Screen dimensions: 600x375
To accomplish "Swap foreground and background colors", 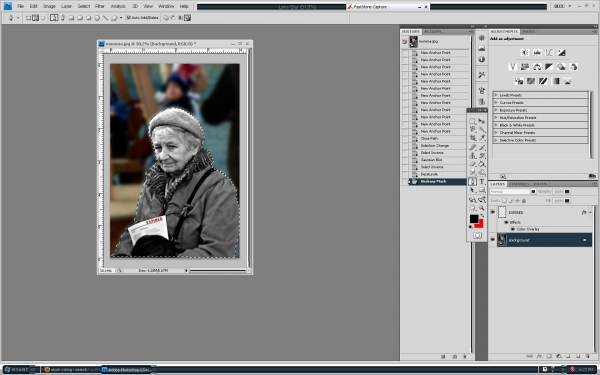I will tap(482, 216).
